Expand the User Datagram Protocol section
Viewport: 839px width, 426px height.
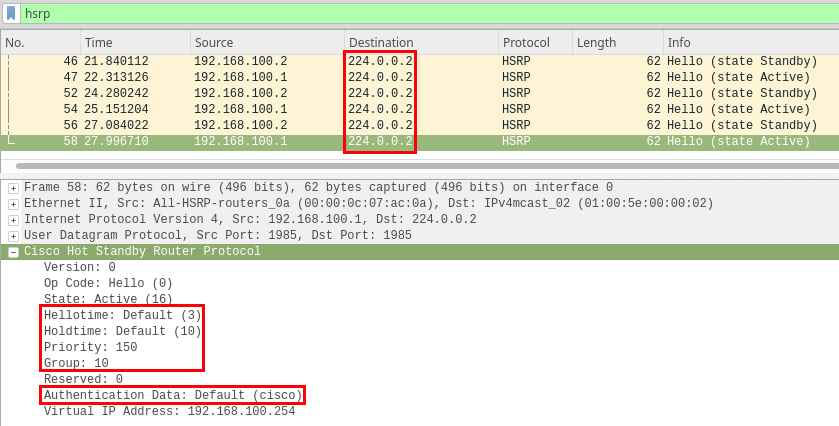click(x=13, y=236)
